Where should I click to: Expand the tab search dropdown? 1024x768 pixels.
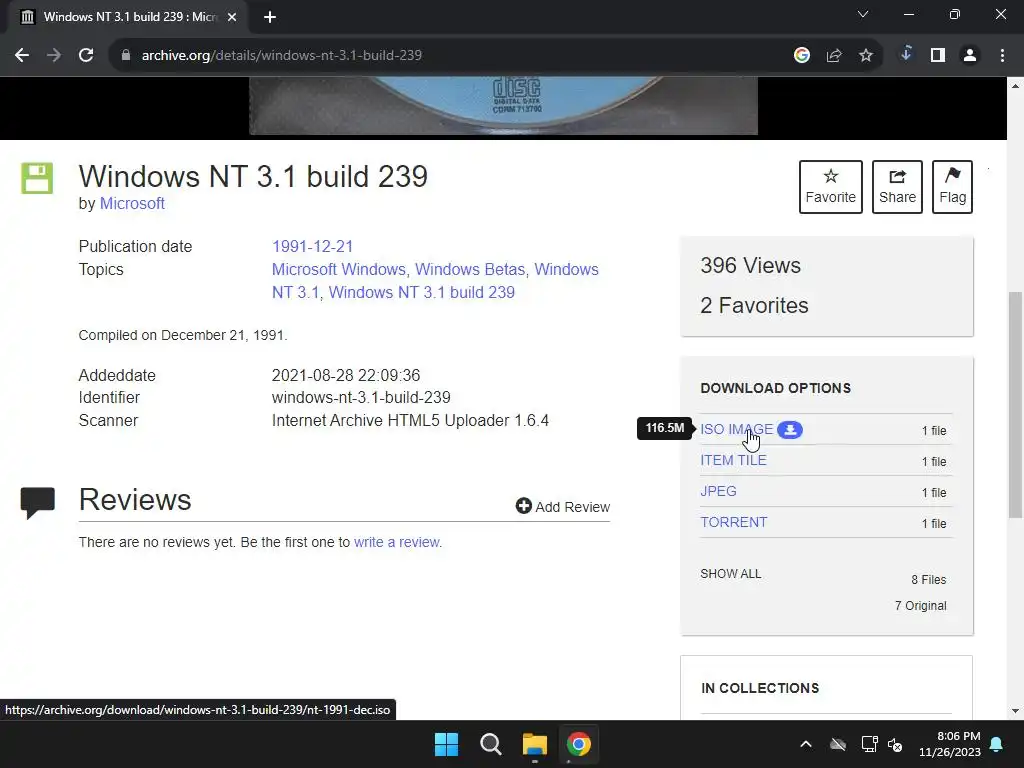863,14
